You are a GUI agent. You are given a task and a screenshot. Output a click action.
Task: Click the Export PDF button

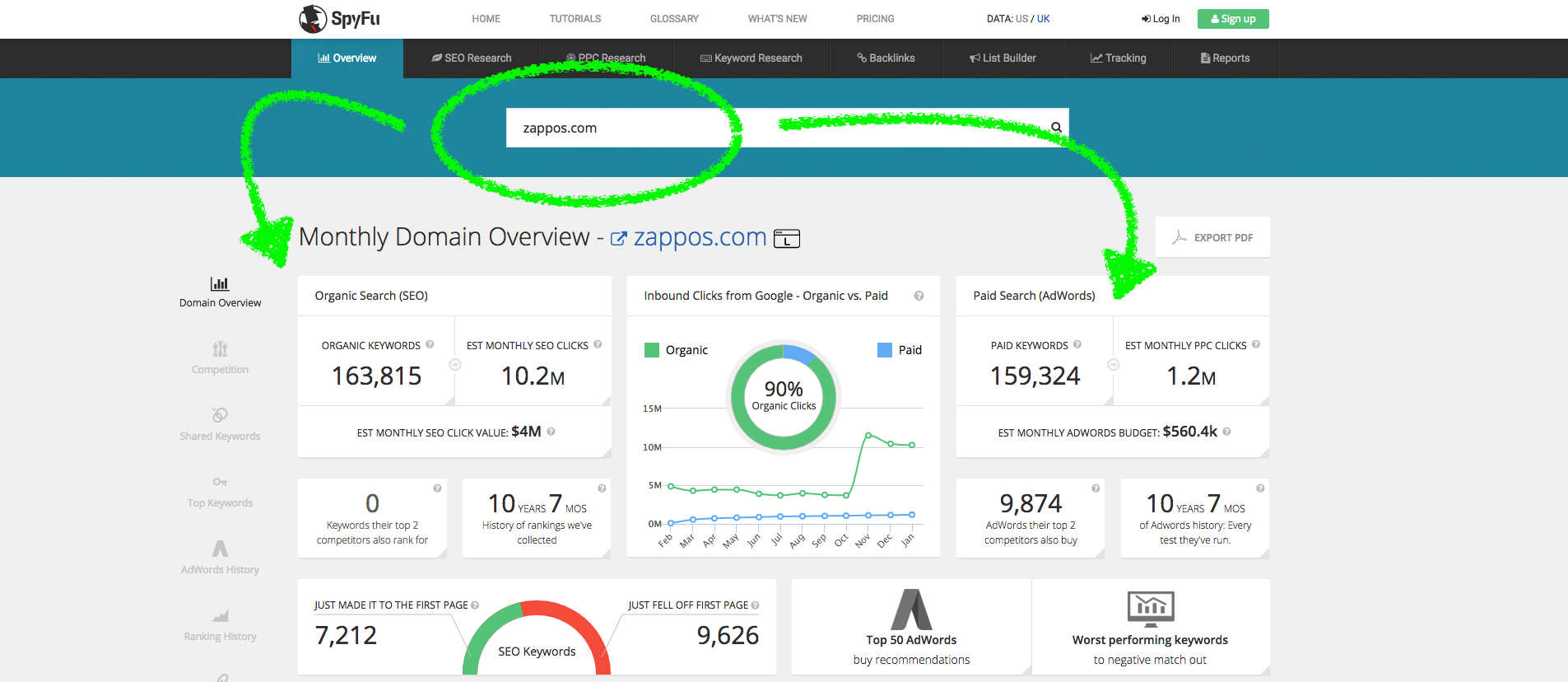pos(1212,237)
